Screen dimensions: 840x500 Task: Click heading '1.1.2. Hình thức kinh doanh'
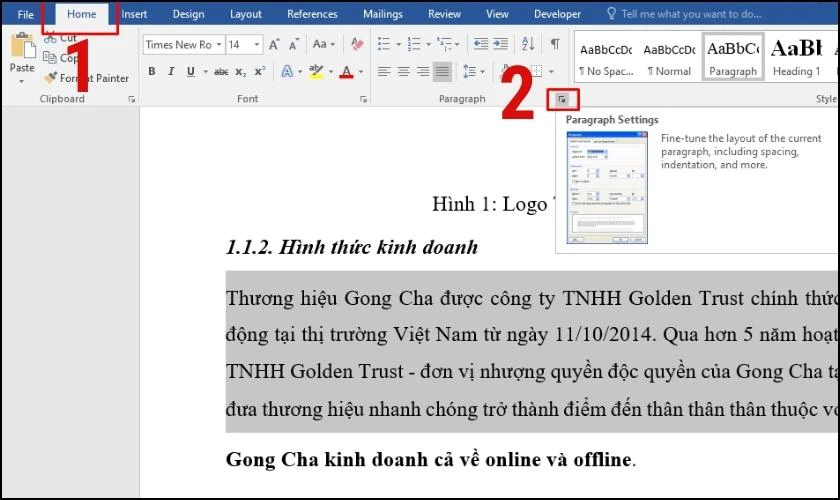[x=351, y=247]
